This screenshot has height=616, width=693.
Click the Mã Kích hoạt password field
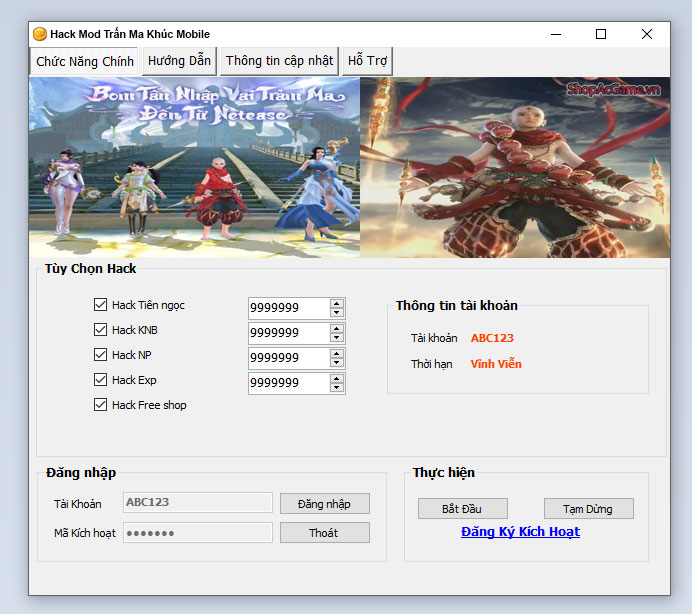click(x=197, y=533)
